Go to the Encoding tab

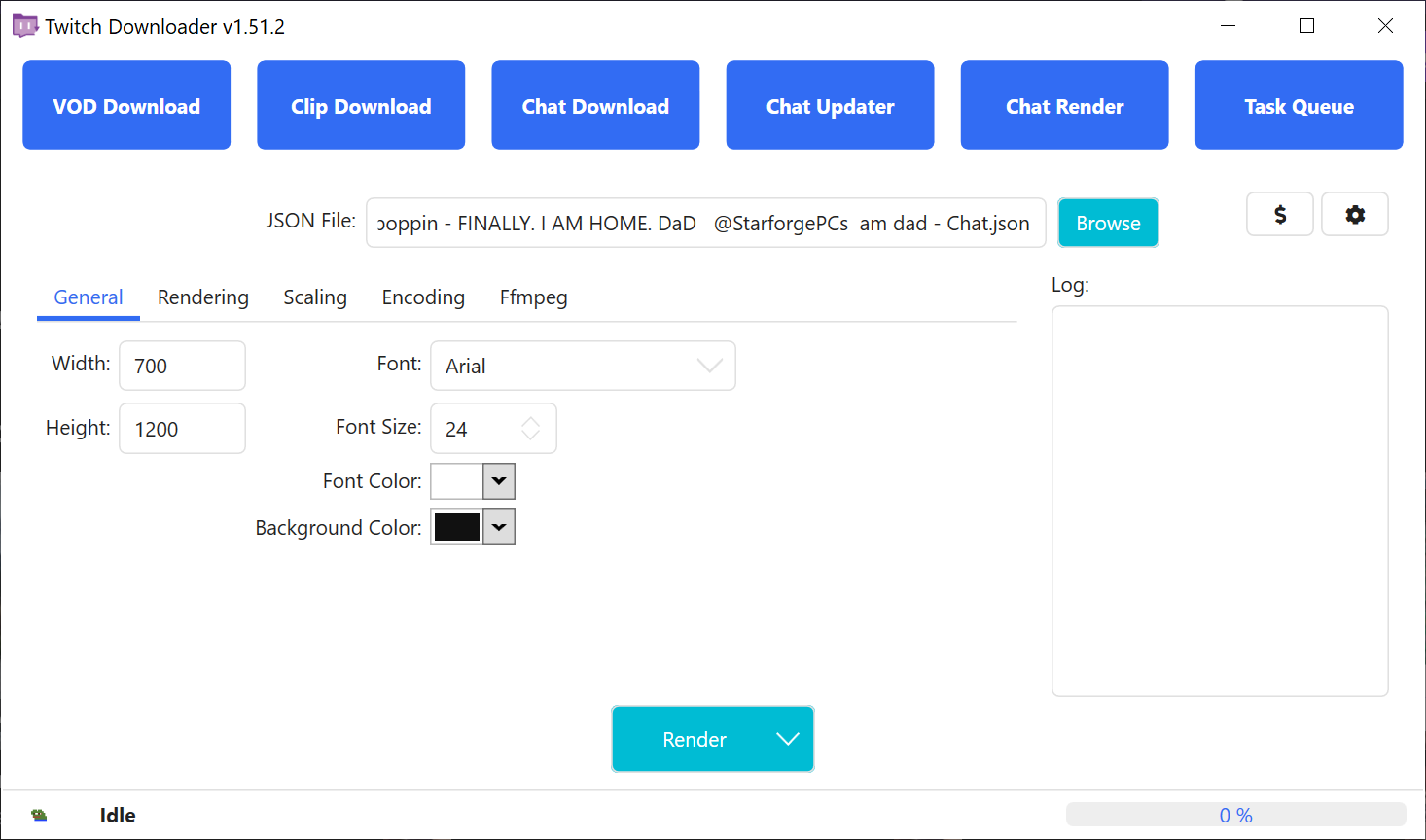(423, 297)
